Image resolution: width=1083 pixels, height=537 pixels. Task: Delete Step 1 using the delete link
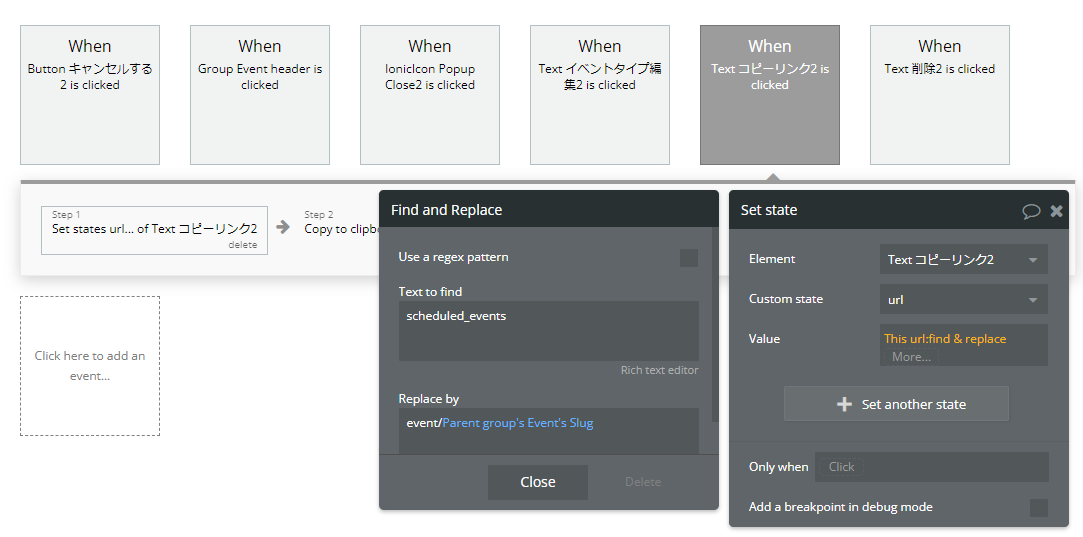[x=242, y=245]
